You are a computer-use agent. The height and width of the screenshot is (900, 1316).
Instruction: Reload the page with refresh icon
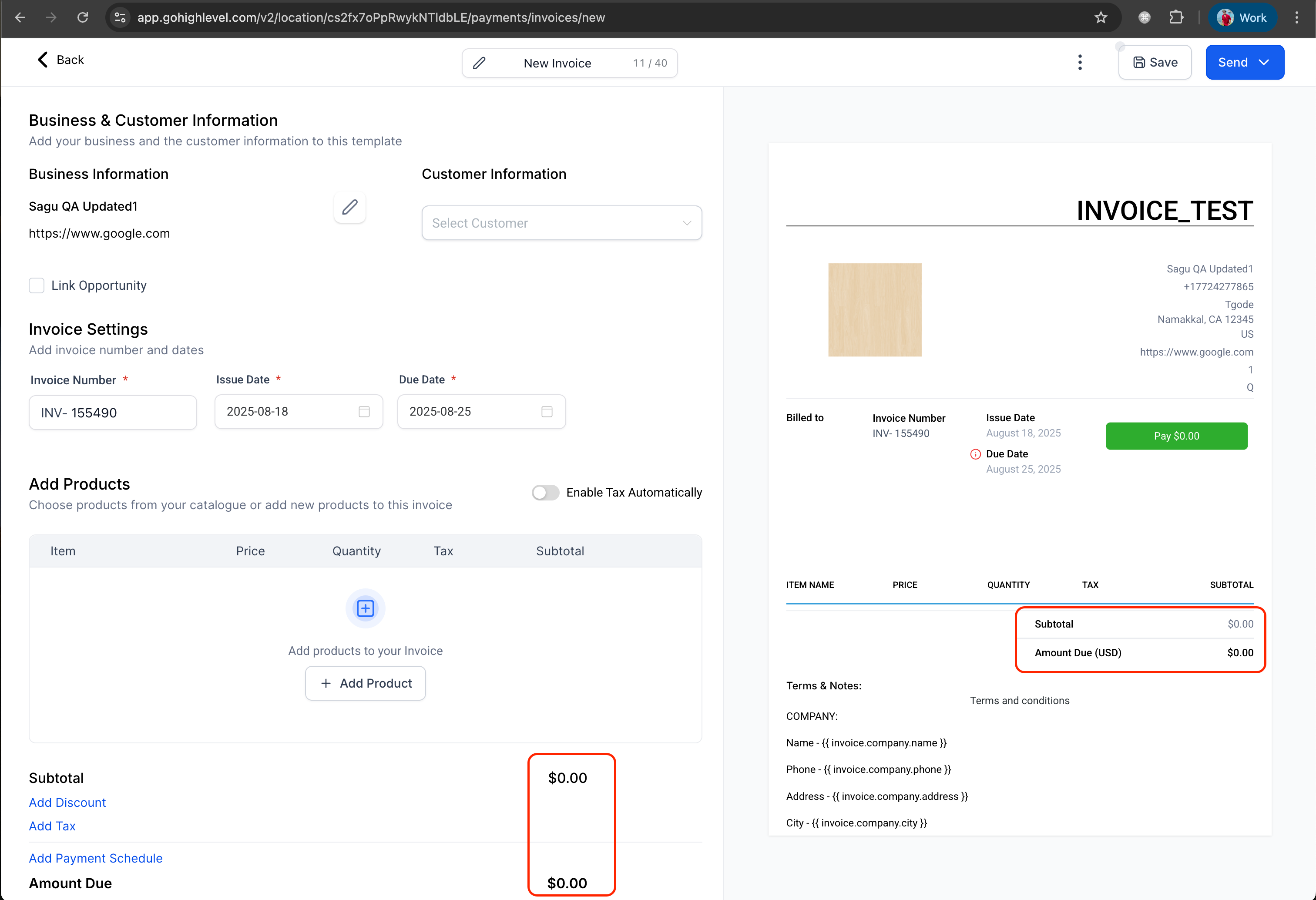(x=83, y=17)
